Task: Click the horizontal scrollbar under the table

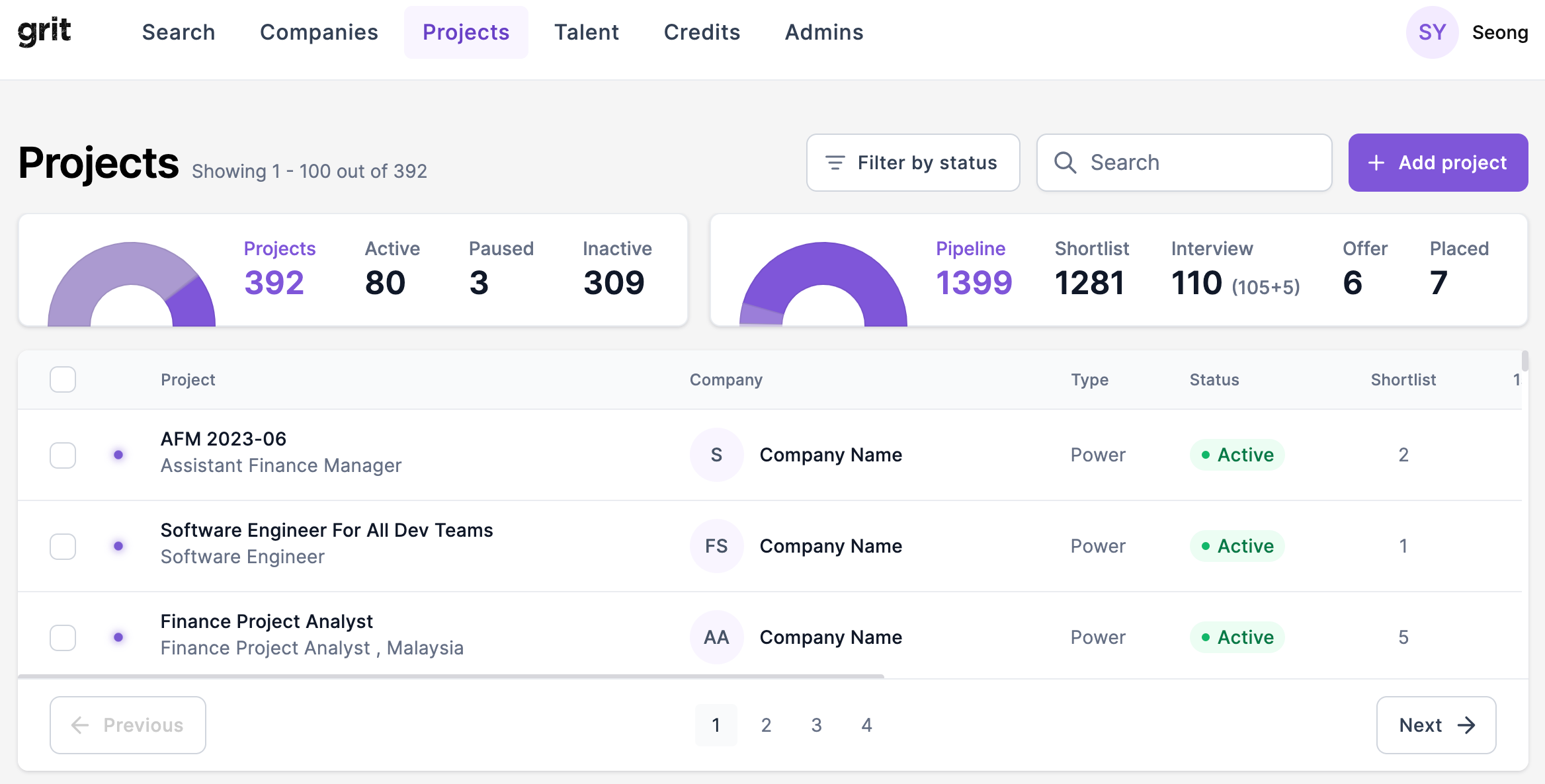Action: [451, 676]
